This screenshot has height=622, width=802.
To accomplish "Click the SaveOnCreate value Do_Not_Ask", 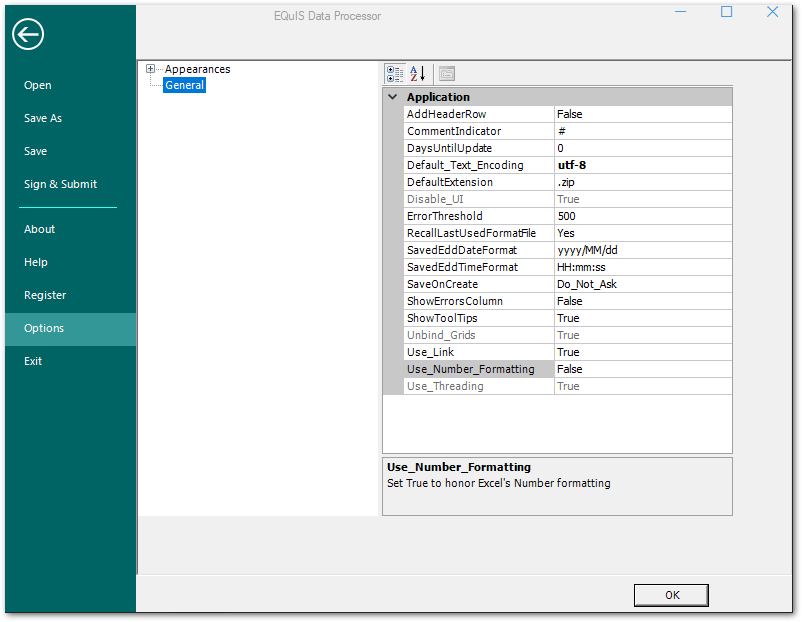I will (x=643, y=284).
